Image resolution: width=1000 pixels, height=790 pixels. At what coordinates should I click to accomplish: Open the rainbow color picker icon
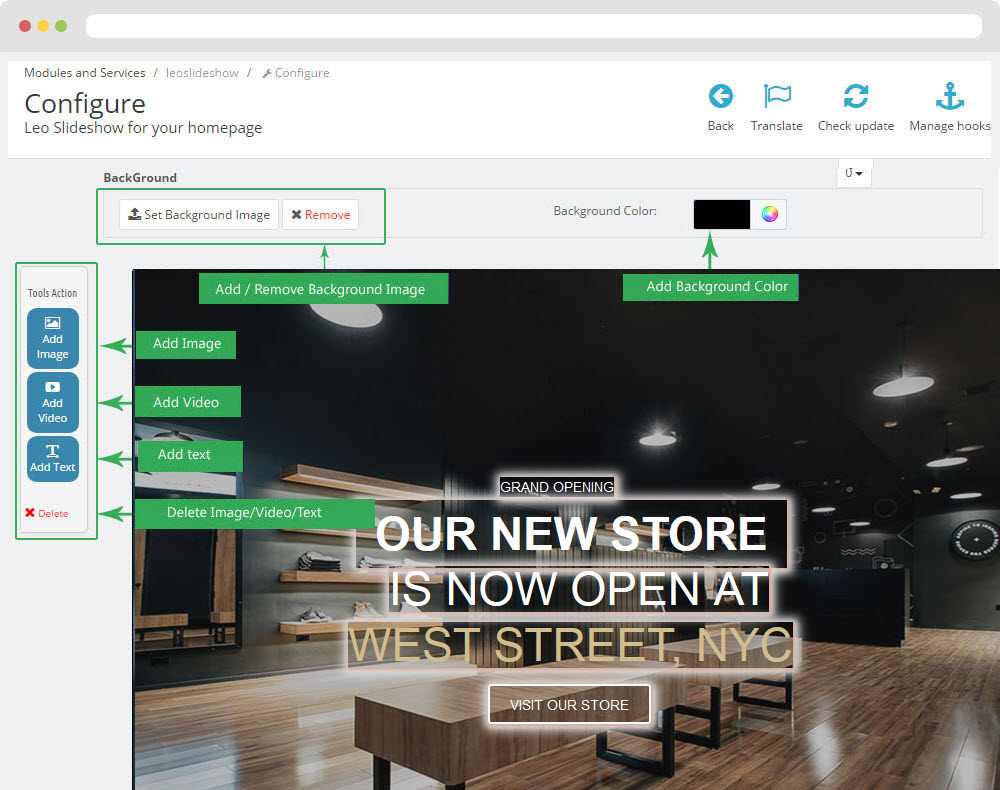(x=769, y=214)
